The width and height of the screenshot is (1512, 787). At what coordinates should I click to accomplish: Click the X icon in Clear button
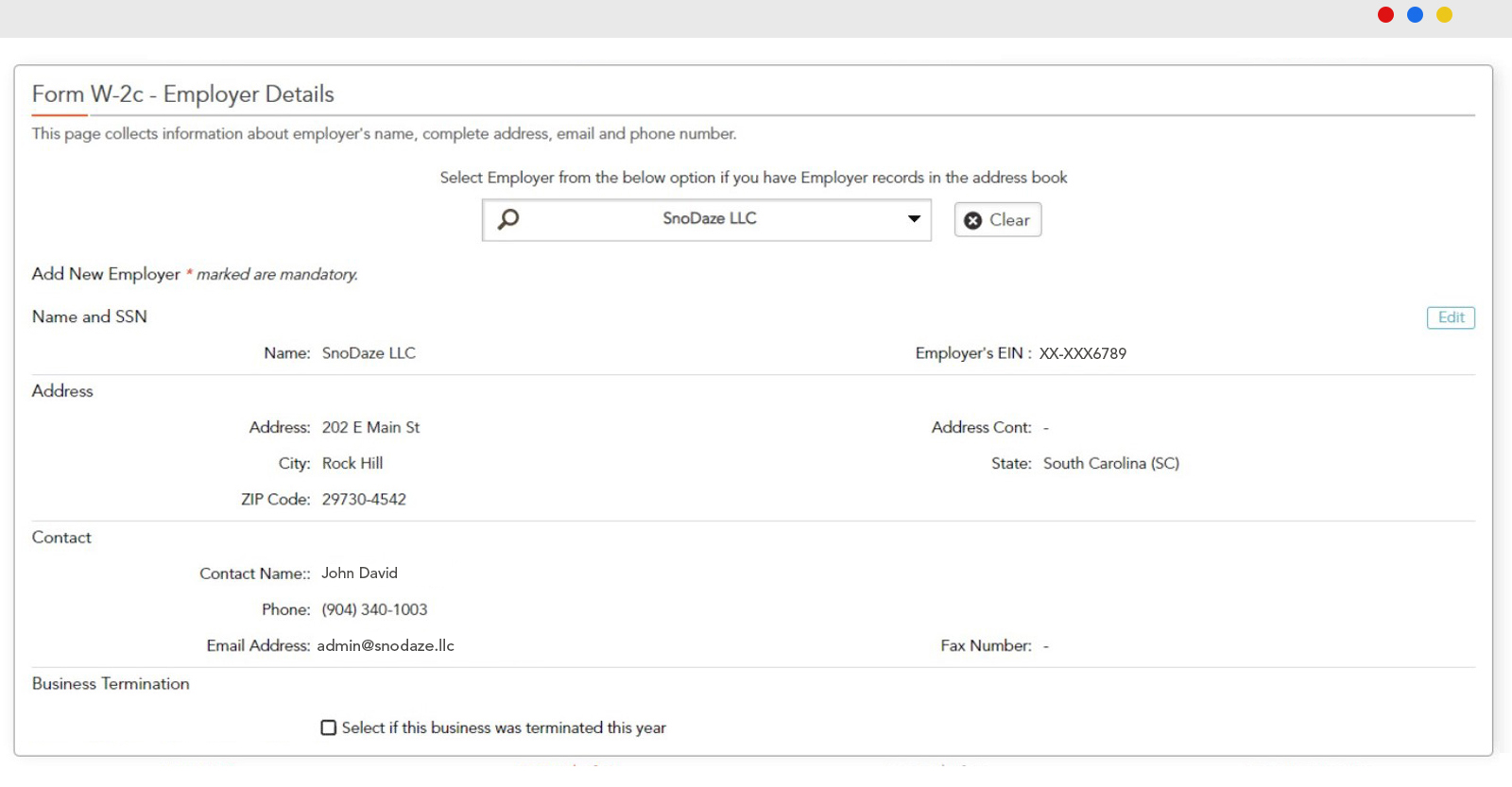point(972,220)
